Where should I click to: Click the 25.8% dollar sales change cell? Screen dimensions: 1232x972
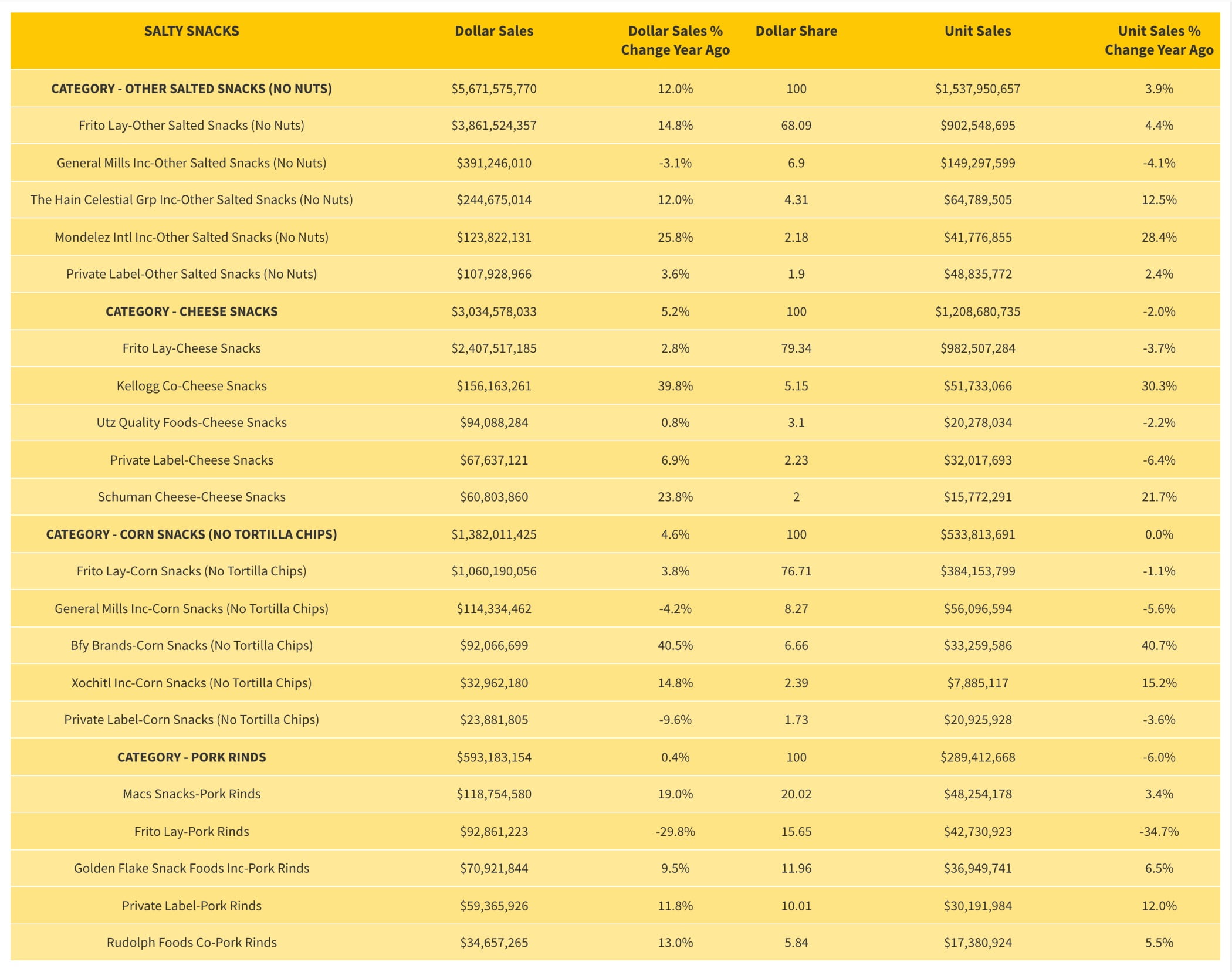[675, 238]
